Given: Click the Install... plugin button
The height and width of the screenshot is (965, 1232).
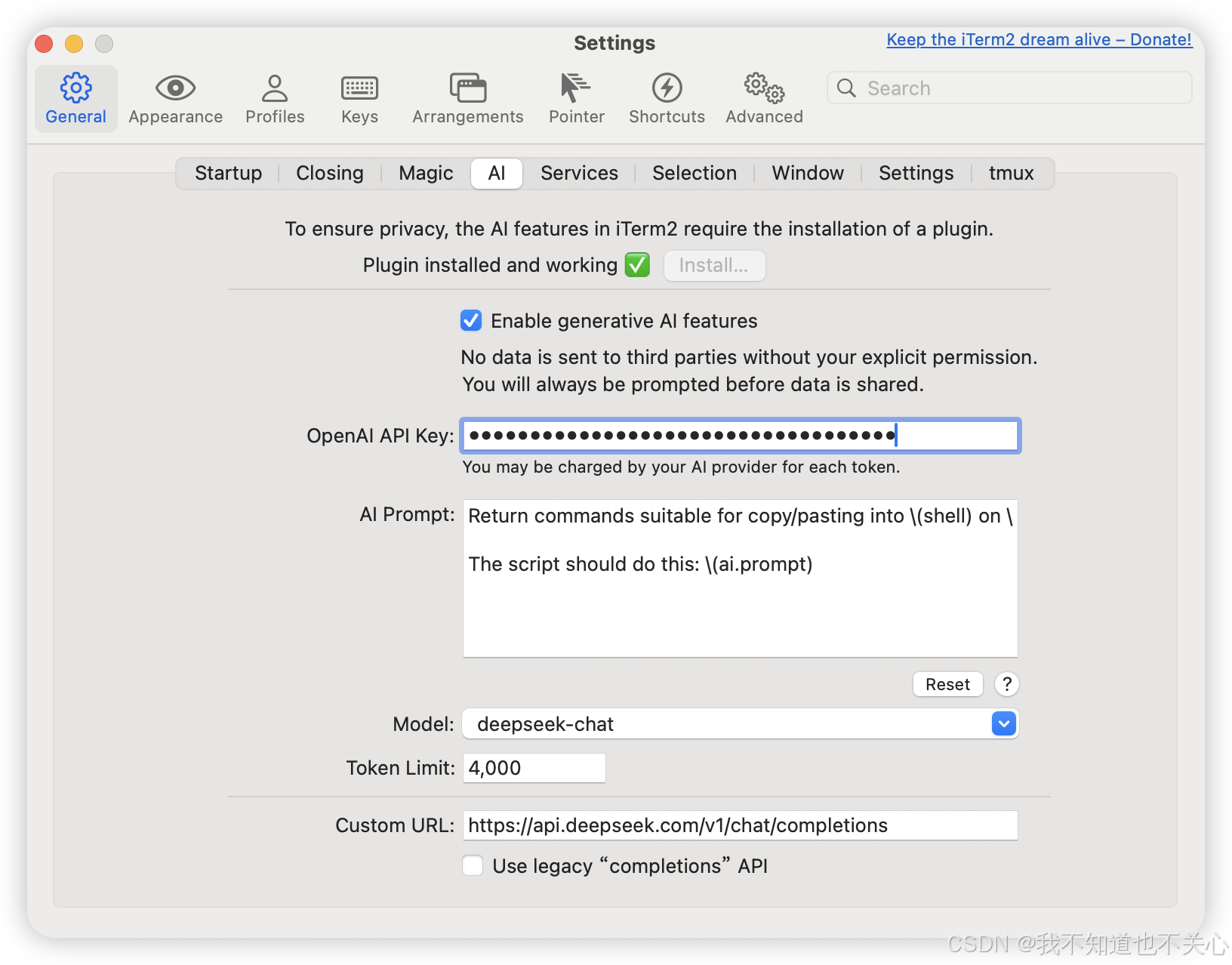Looking at the screenshot, I should [x=714, y=266].
